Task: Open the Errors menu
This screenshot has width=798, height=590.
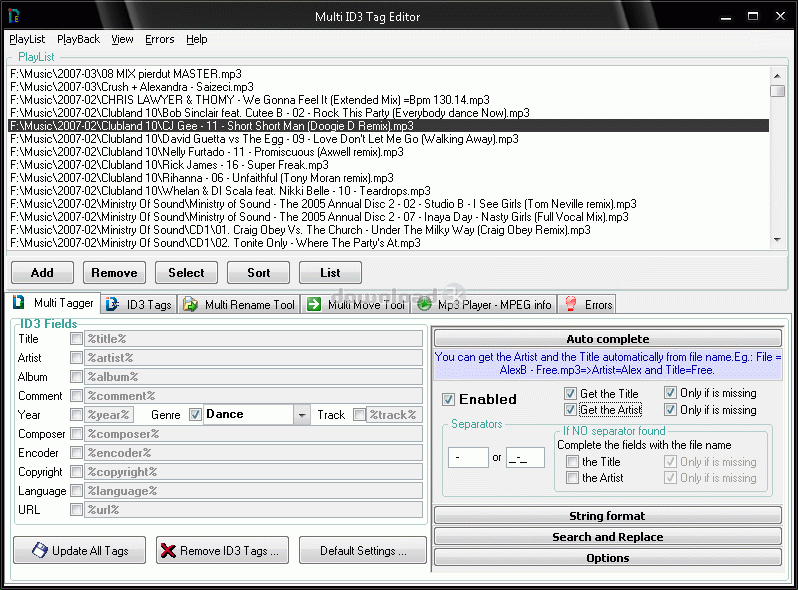Action: [159, 39]
